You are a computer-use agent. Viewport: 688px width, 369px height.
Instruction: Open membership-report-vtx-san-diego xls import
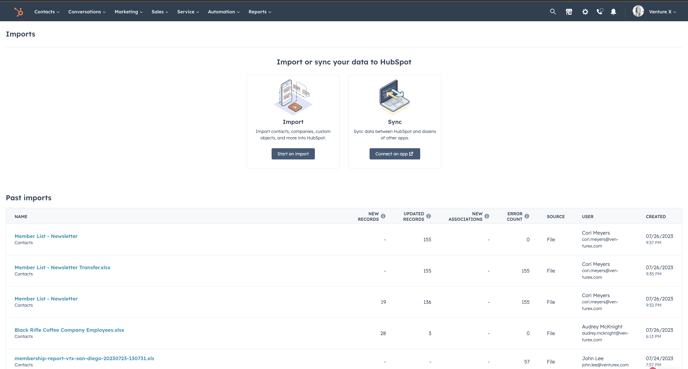84,358
